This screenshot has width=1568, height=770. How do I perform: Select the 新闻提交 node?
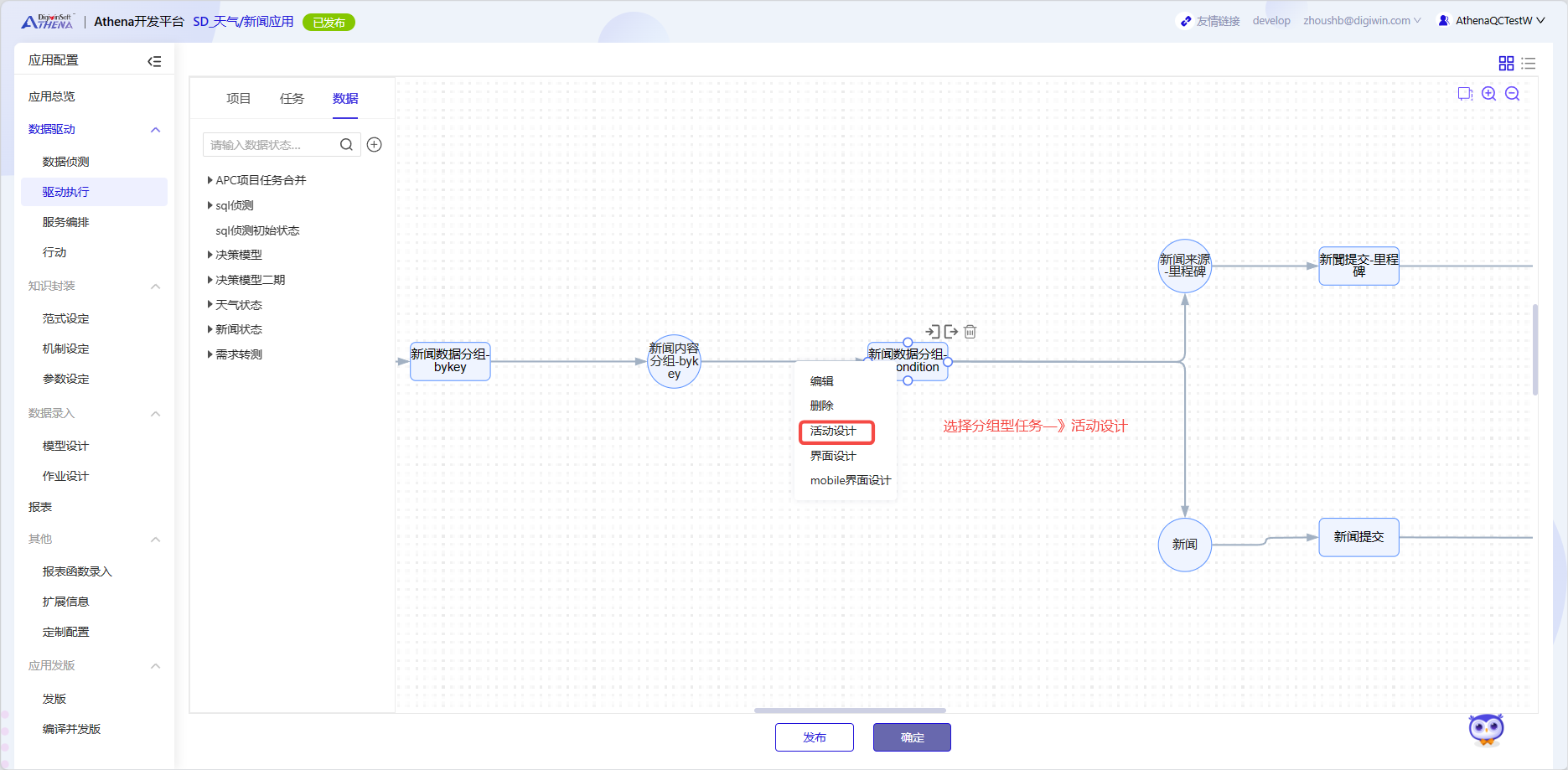pos(1358,537)
